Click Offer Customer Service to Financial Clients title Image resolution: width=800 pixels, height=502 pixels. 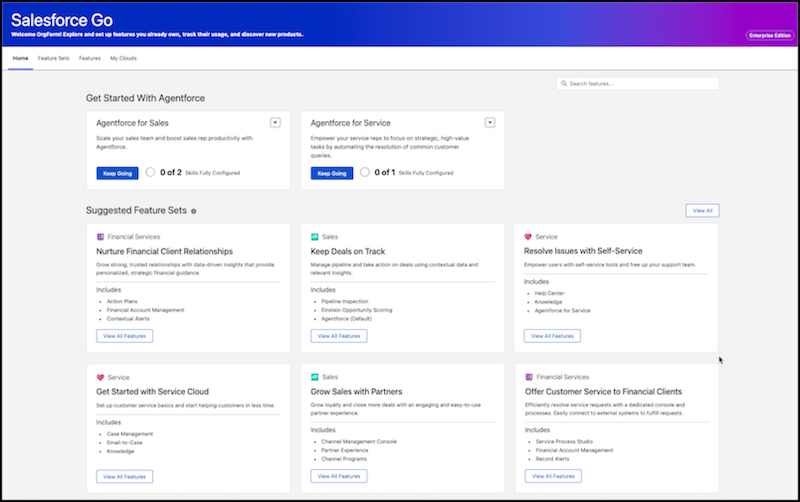(x=603, y=392)
